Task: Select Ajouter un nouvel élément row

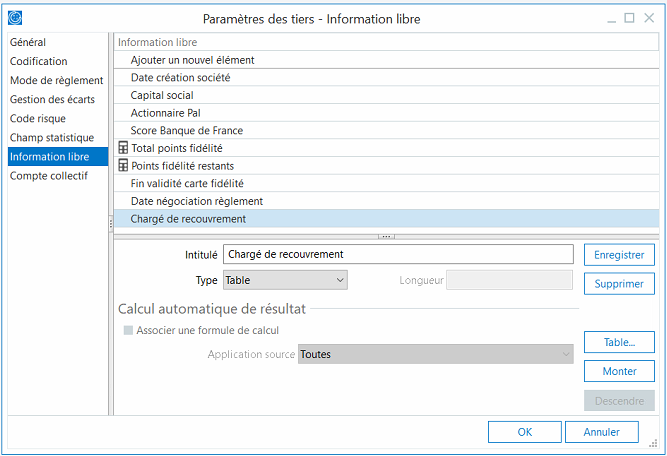Action: [x=192, y=60]
